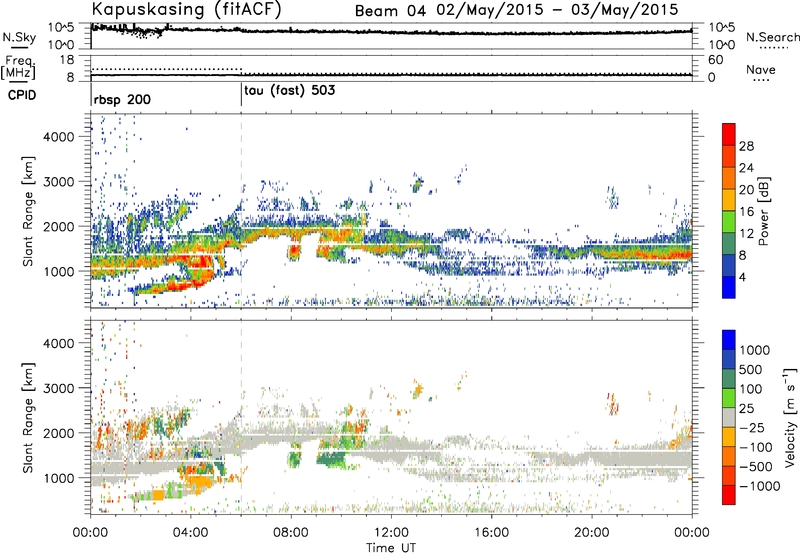Screen dimensions: 800x554
Task: Click the green velocity patch near 08:00
Action: (294, 456)
